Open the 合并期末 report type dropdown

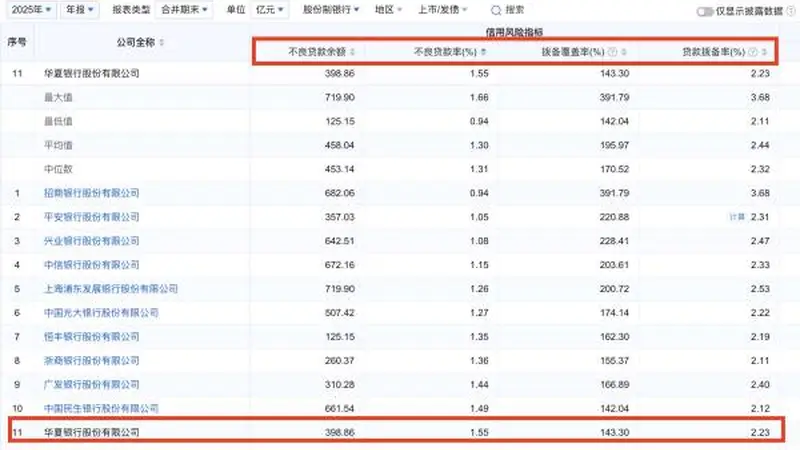click(184, 10)
